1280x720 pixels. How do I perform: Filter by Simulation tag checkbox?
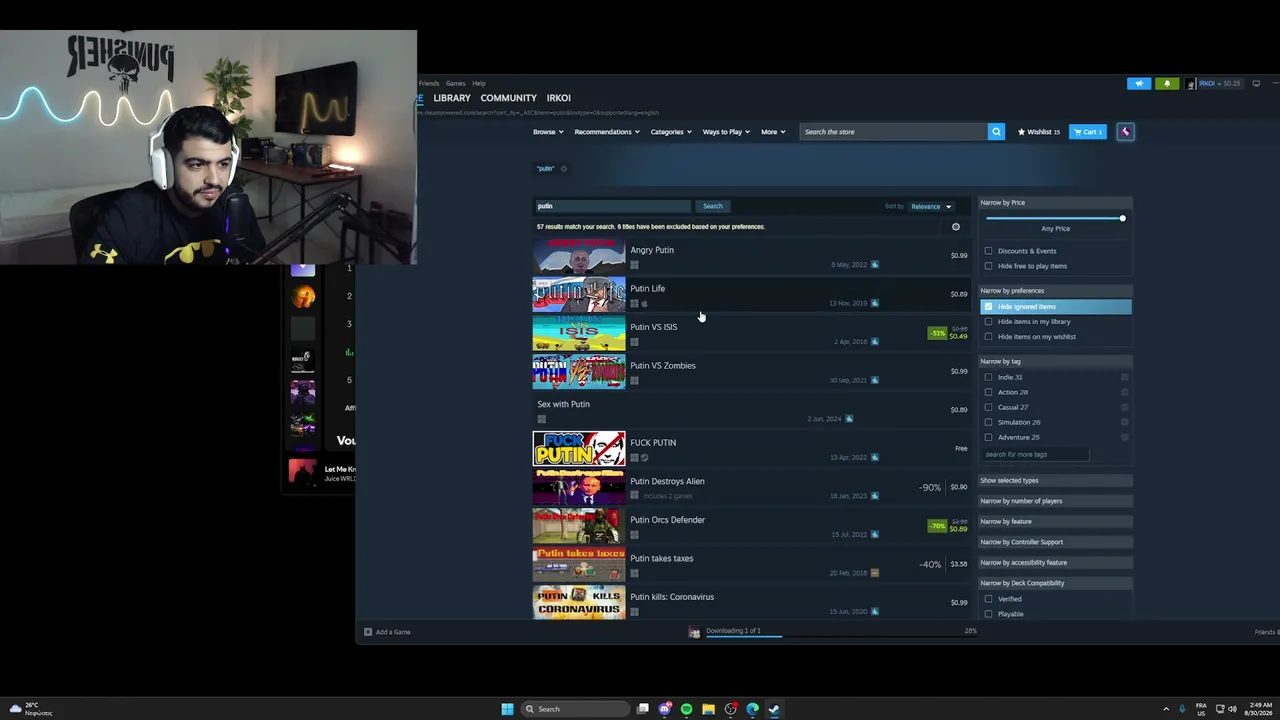(989, 422)
